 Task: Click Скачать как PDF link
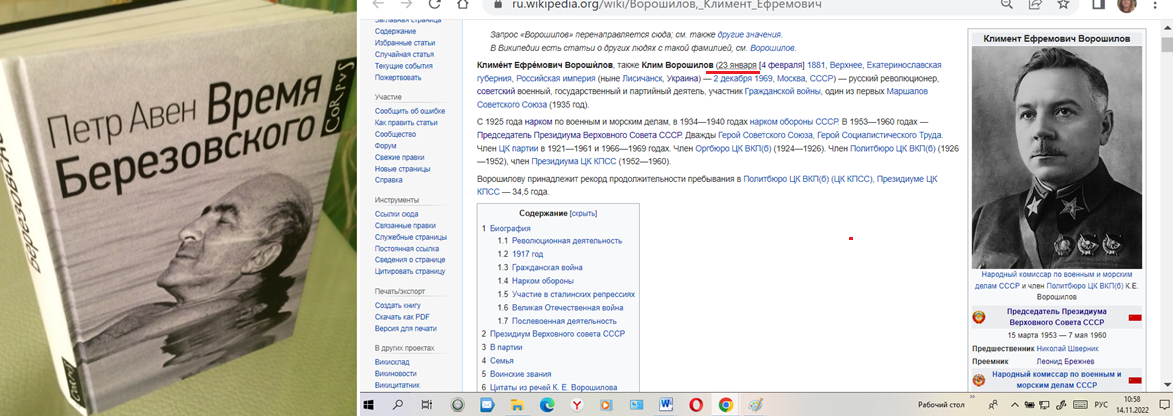point(402,316)
